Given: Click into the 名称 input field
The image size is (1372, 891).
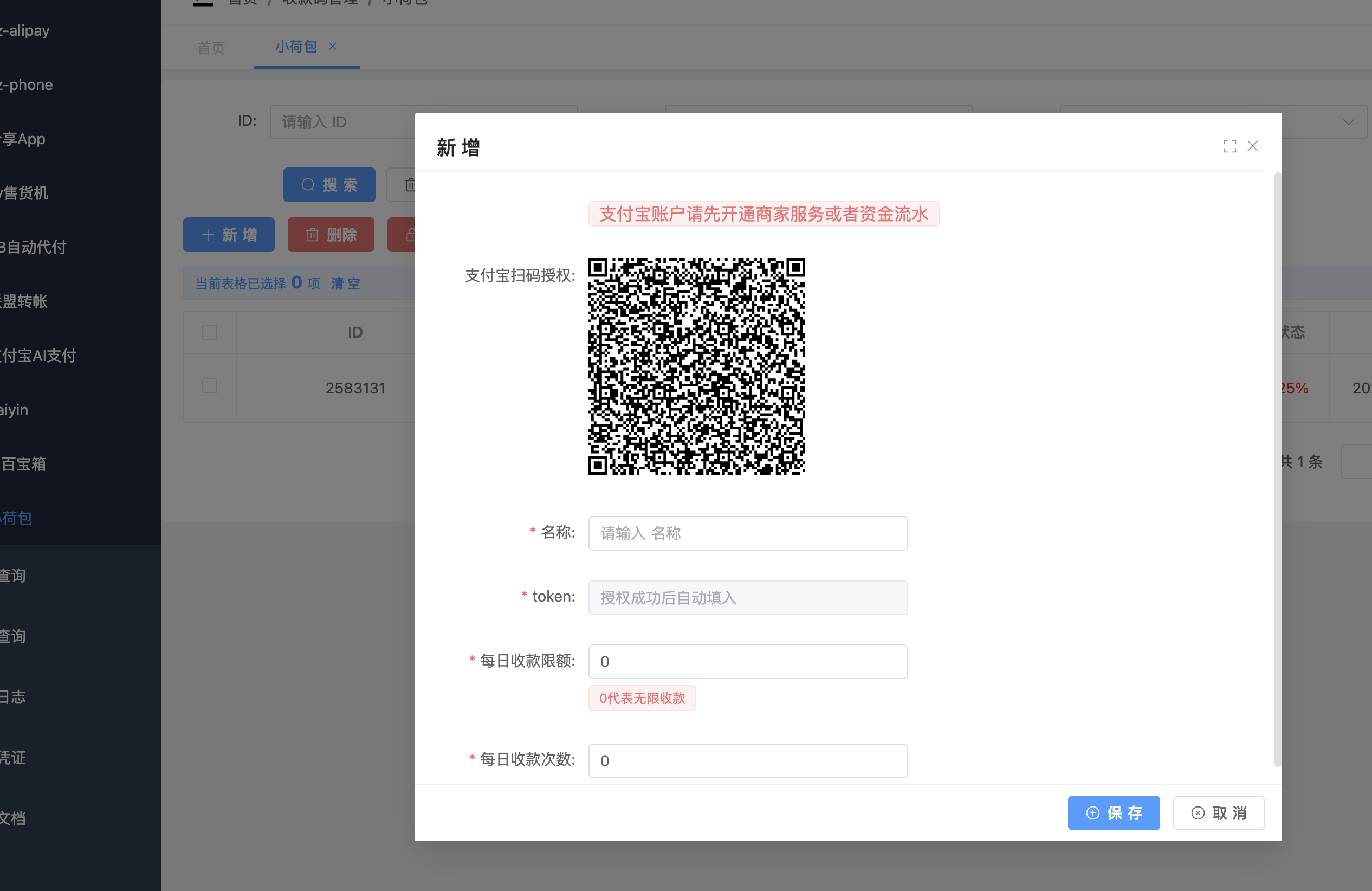Looking at the screenshot, I should [x=748, y=533].
